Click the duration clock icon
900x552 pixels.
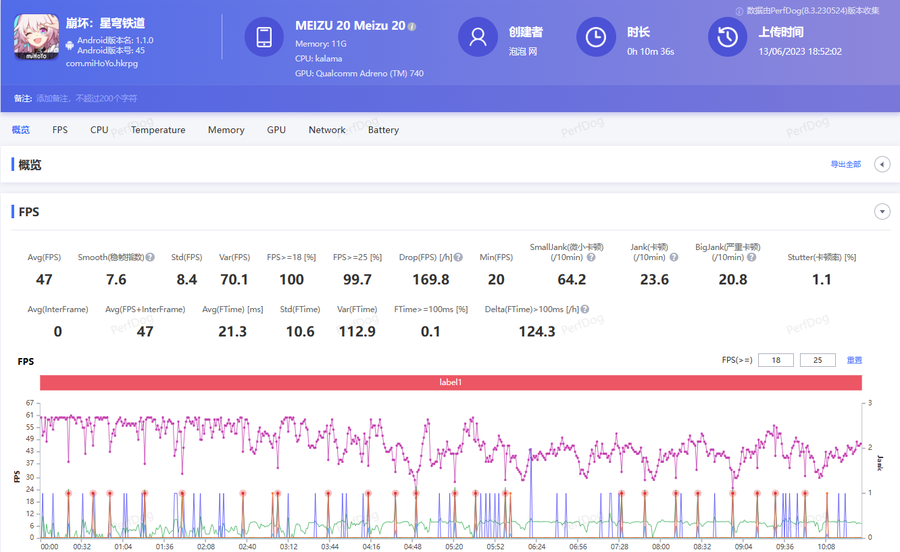(x=596, y=37)
